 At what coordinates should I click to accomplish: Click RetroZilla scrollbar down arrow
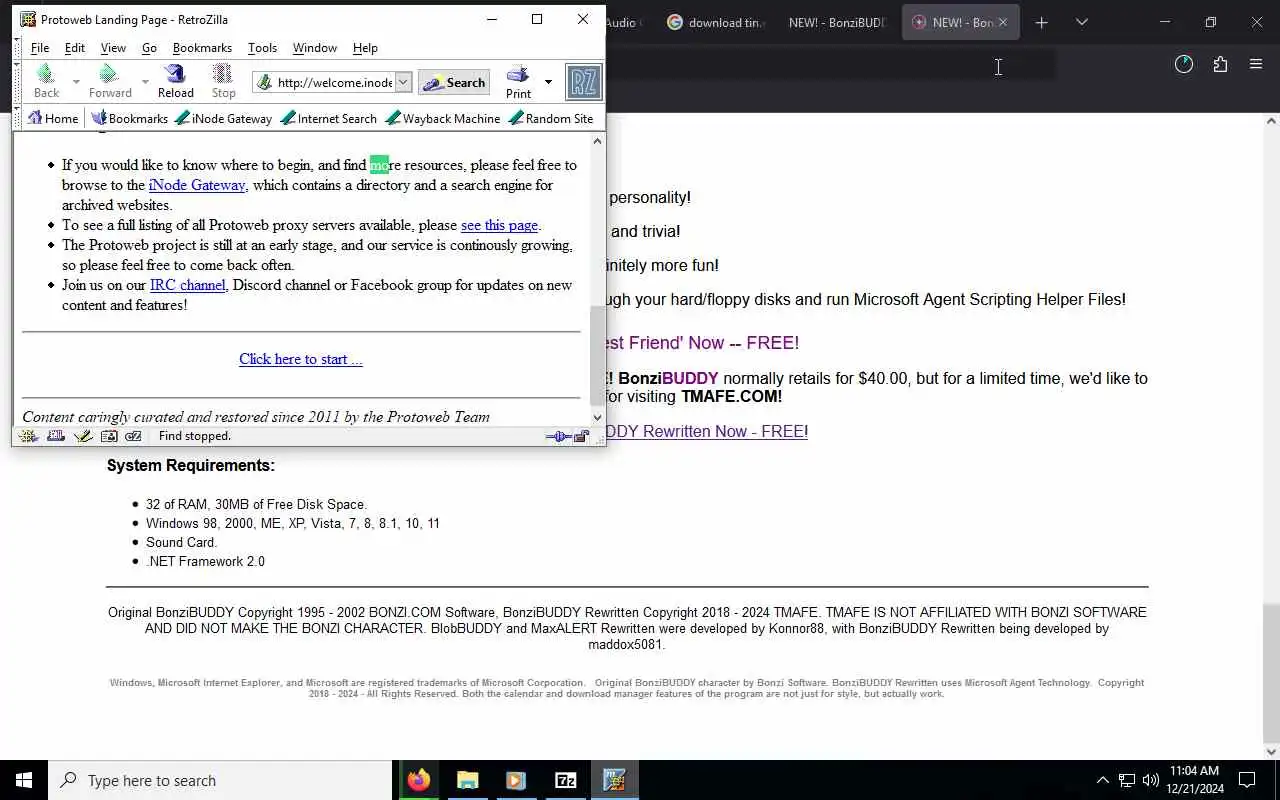point(597,418)
